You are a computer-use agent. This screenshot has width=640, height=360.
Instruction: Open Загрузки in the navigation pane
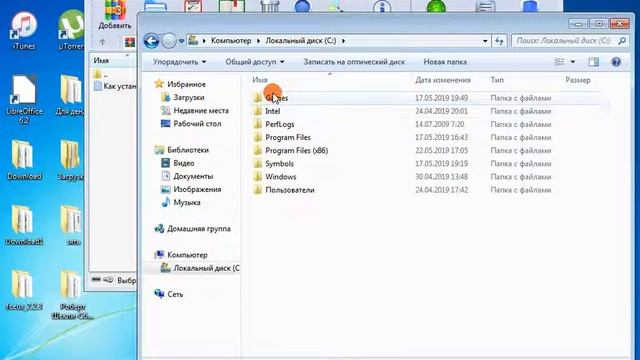(189, 98)
